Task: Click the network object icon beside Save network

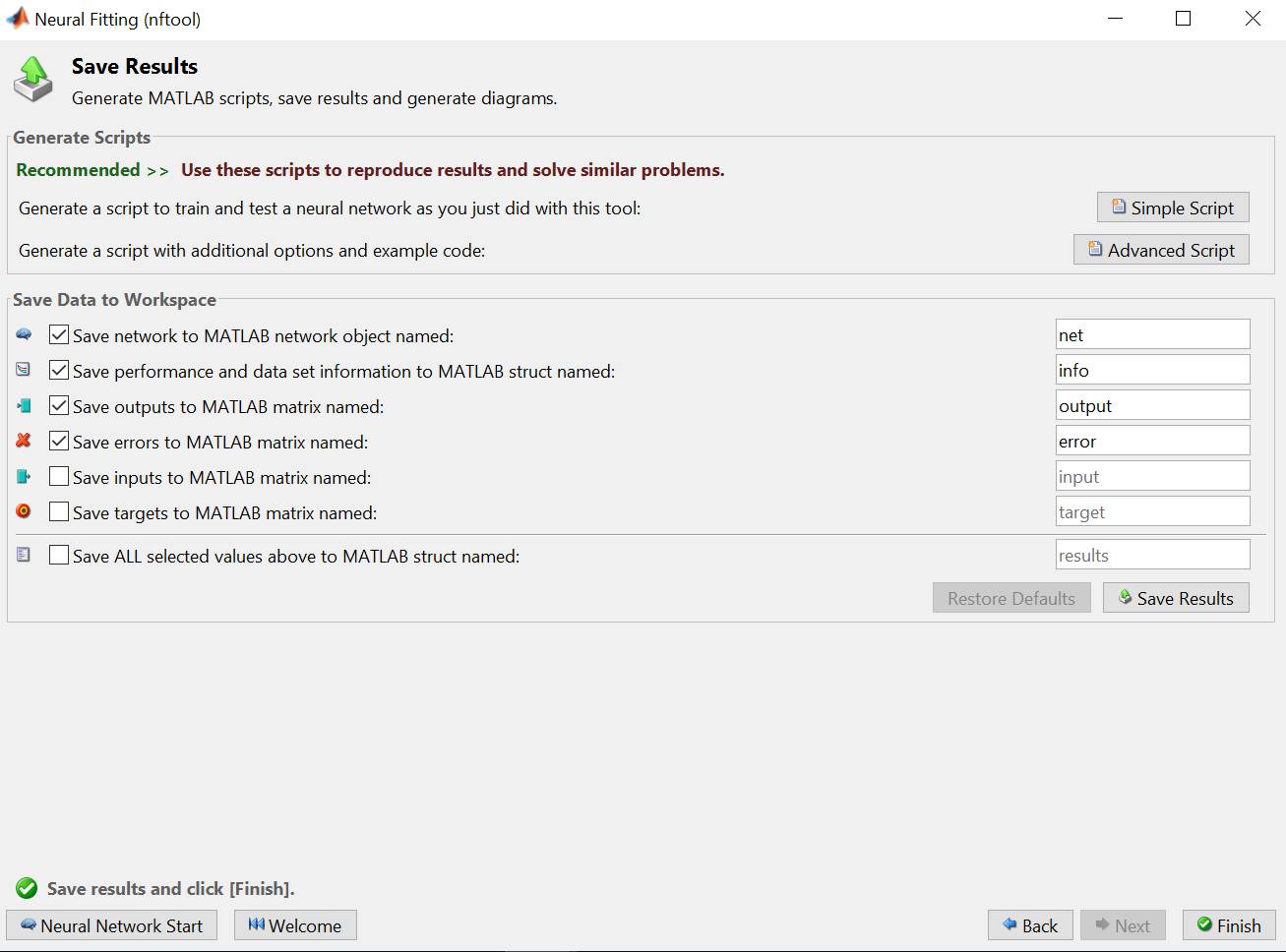Action: [24, 335]
